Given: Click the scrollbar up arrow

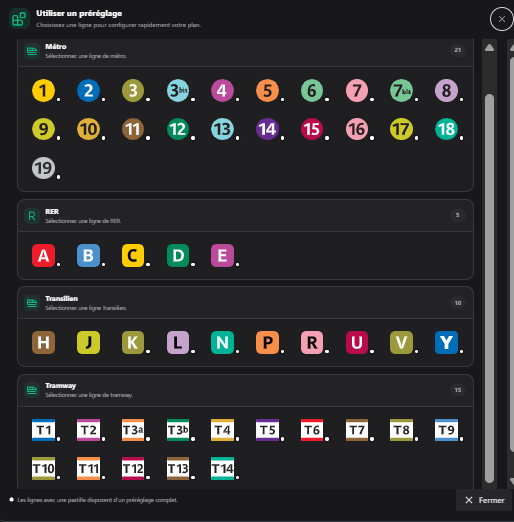Looking at the screenshot, I should (489, 48).
